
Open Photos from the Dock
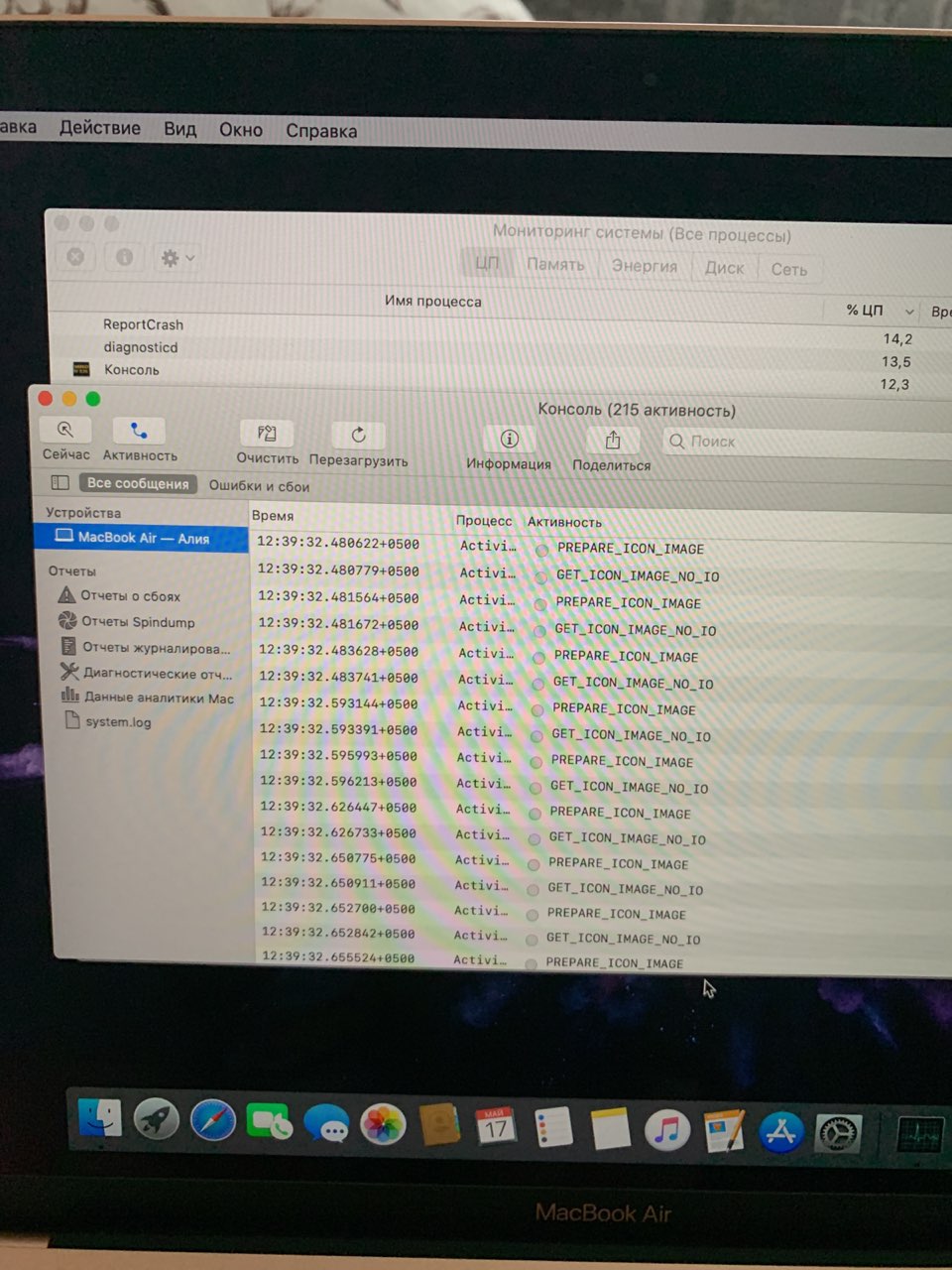pyautogui.click(x=383, y=1126)
